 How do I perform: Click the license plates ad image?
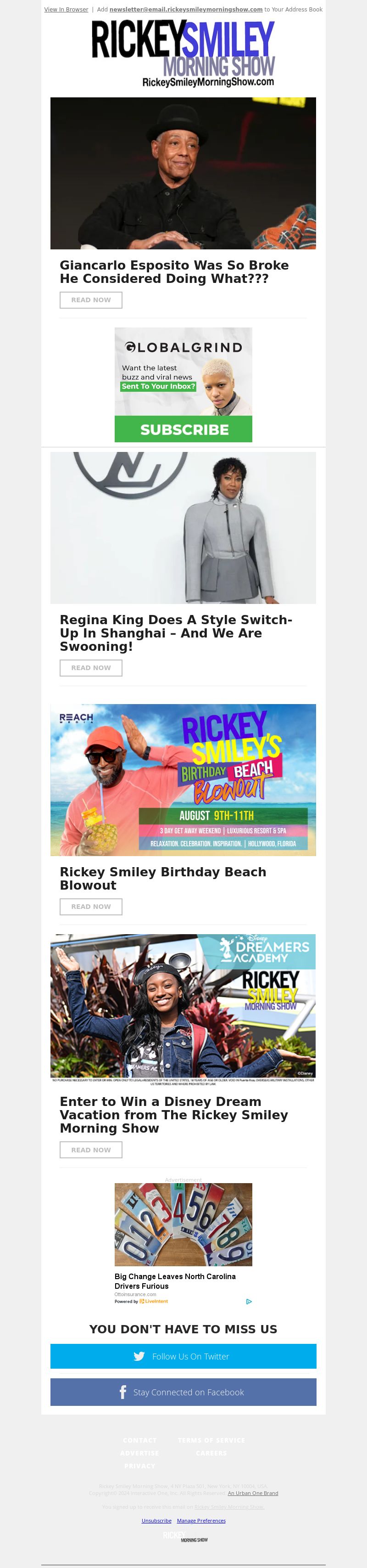[x=183, y=1225]
